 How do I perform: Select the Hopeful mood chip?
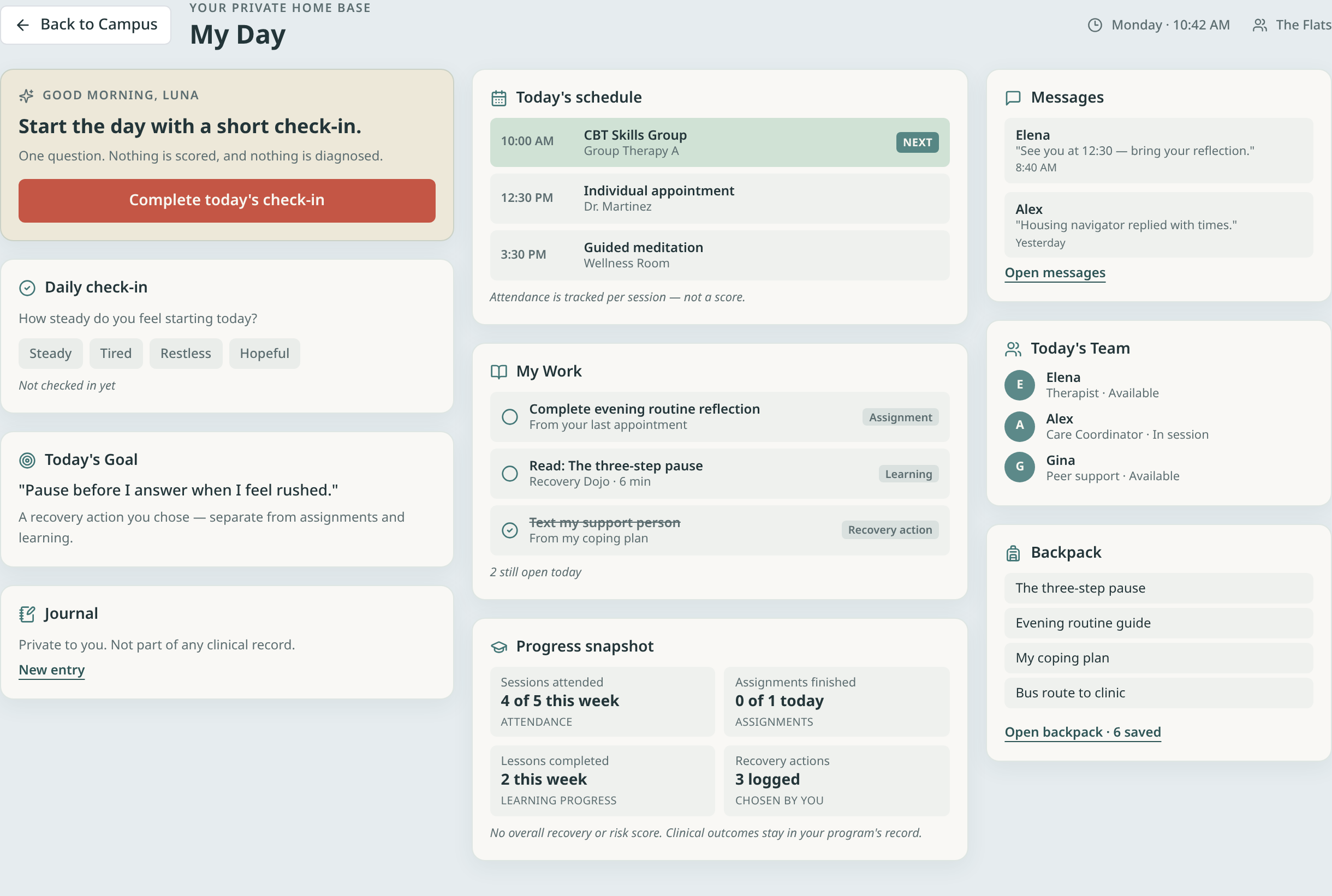[265, 354]
